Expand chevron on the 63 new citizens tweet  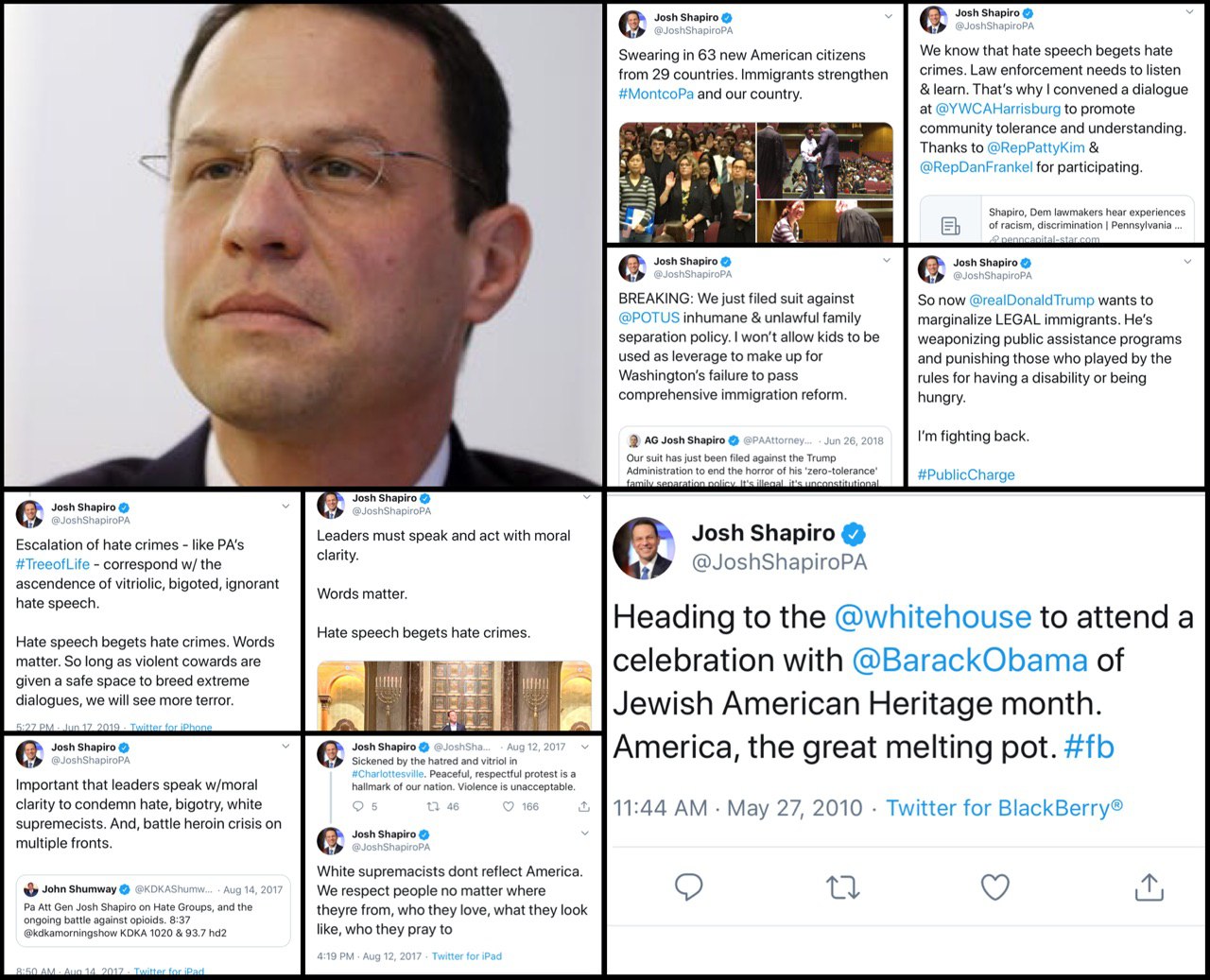tap(888, 16)
